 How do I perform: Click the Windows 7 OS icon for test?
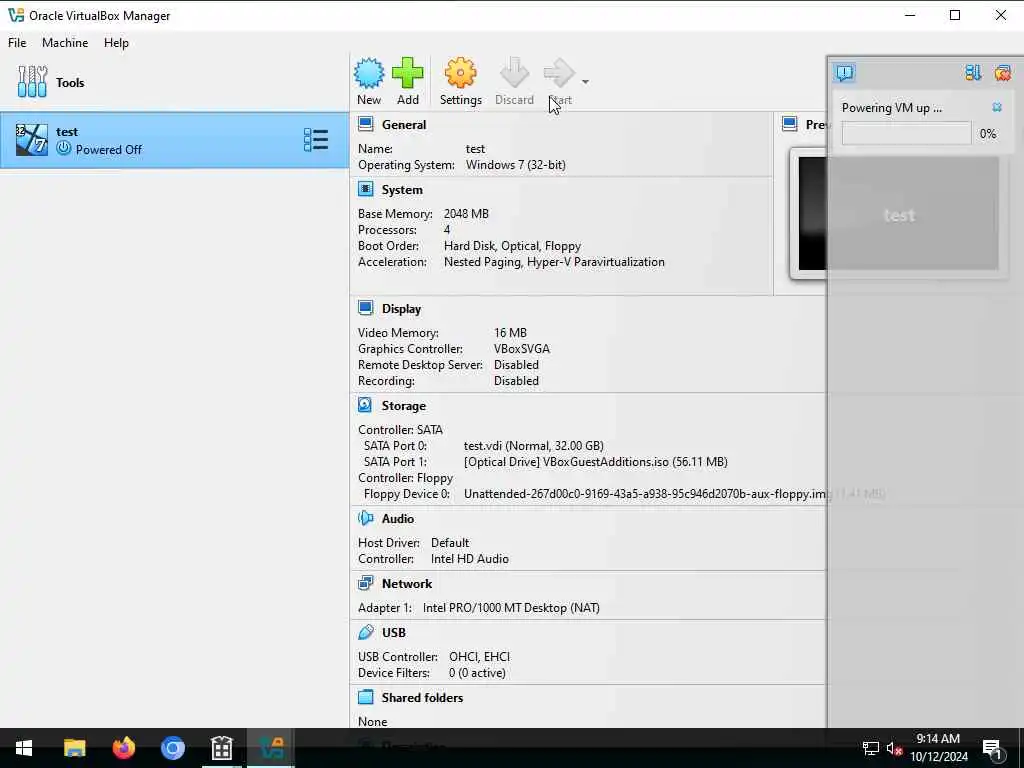click(31, 140)
